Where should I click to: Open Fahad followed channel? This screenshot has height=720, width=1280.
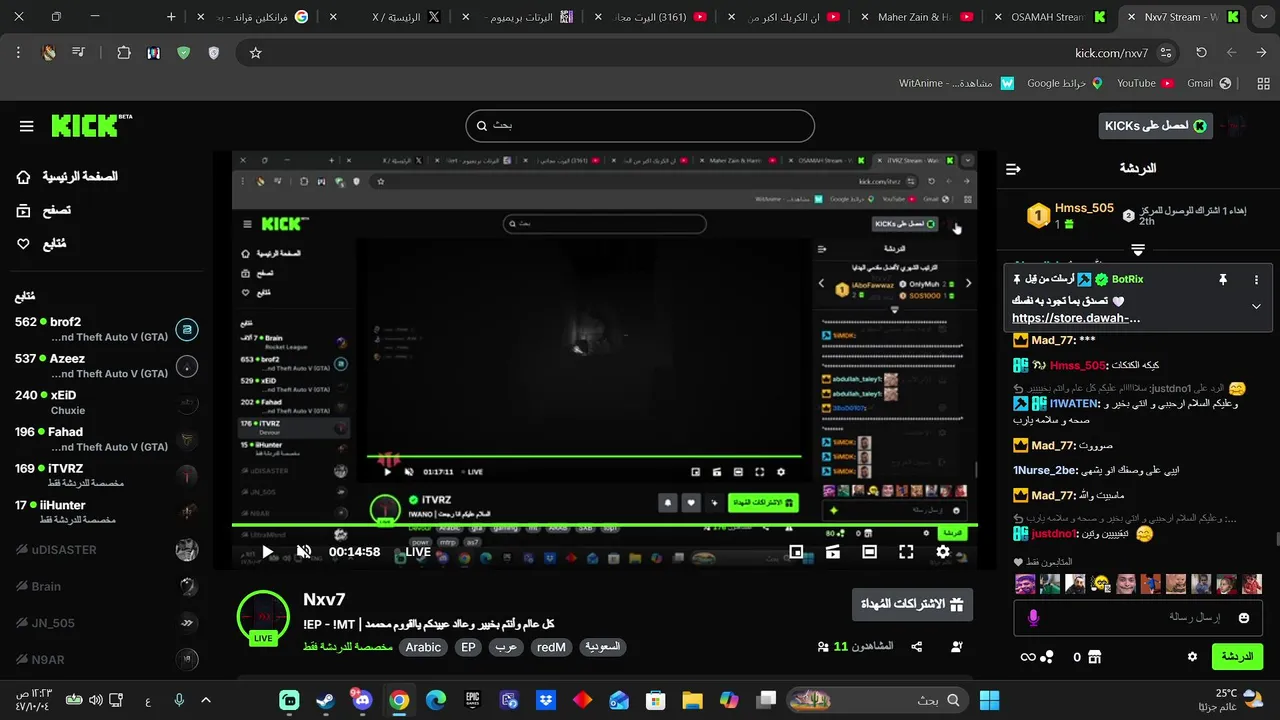click(x=106, y=439)
